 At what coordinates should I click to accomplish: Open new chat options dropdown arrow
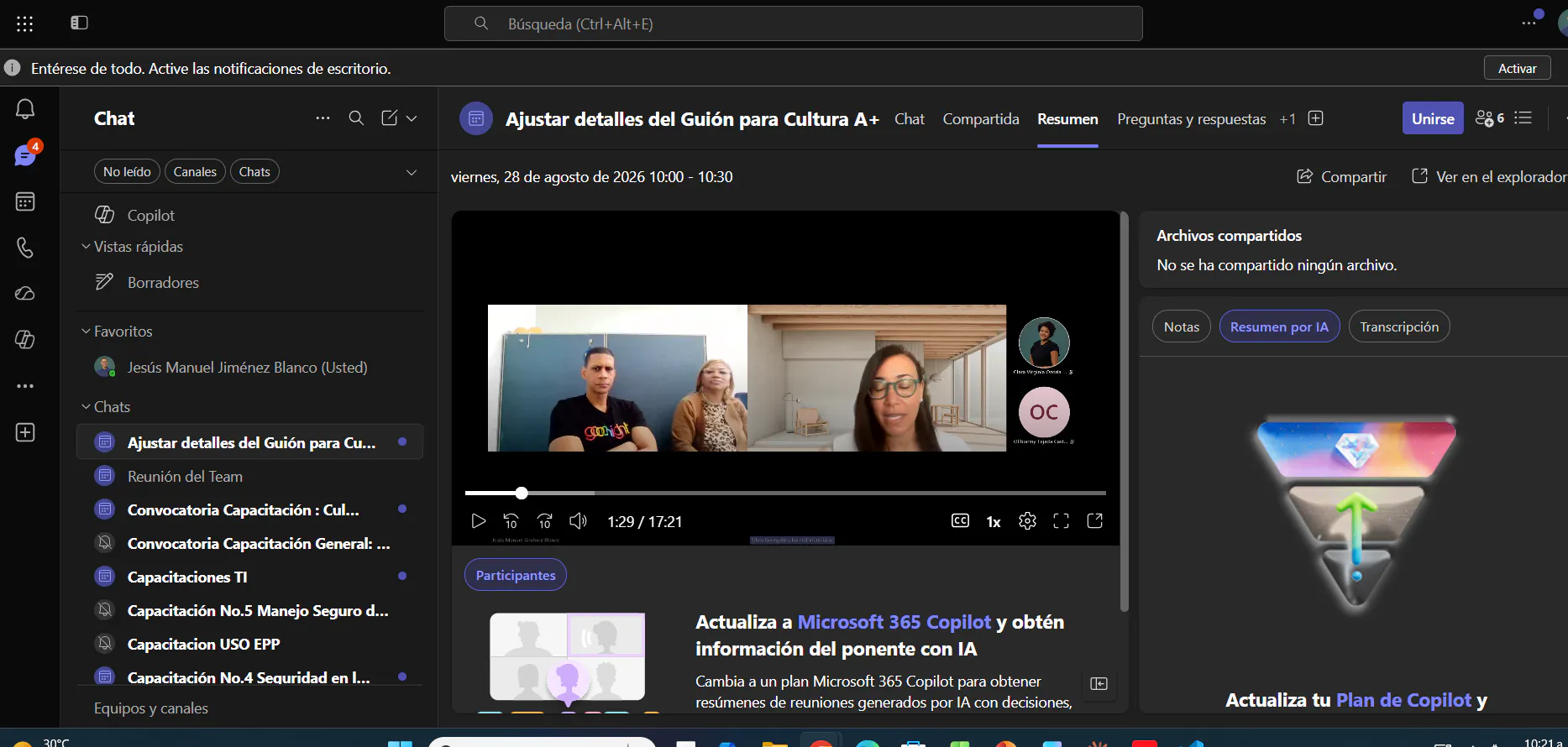coord(412,118)
